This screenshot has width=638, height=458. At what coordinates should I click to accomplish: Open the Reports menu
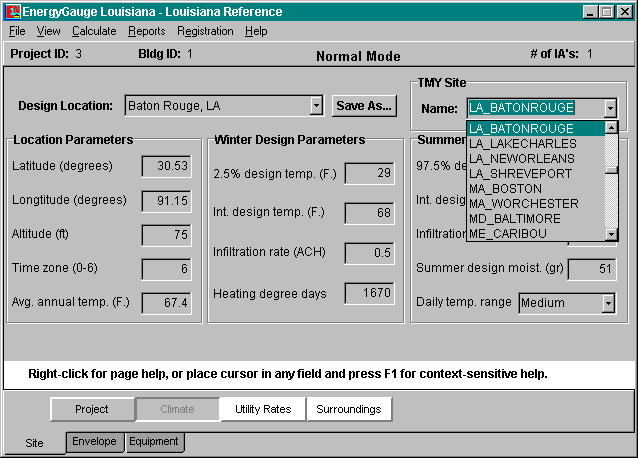coord(146,31)
